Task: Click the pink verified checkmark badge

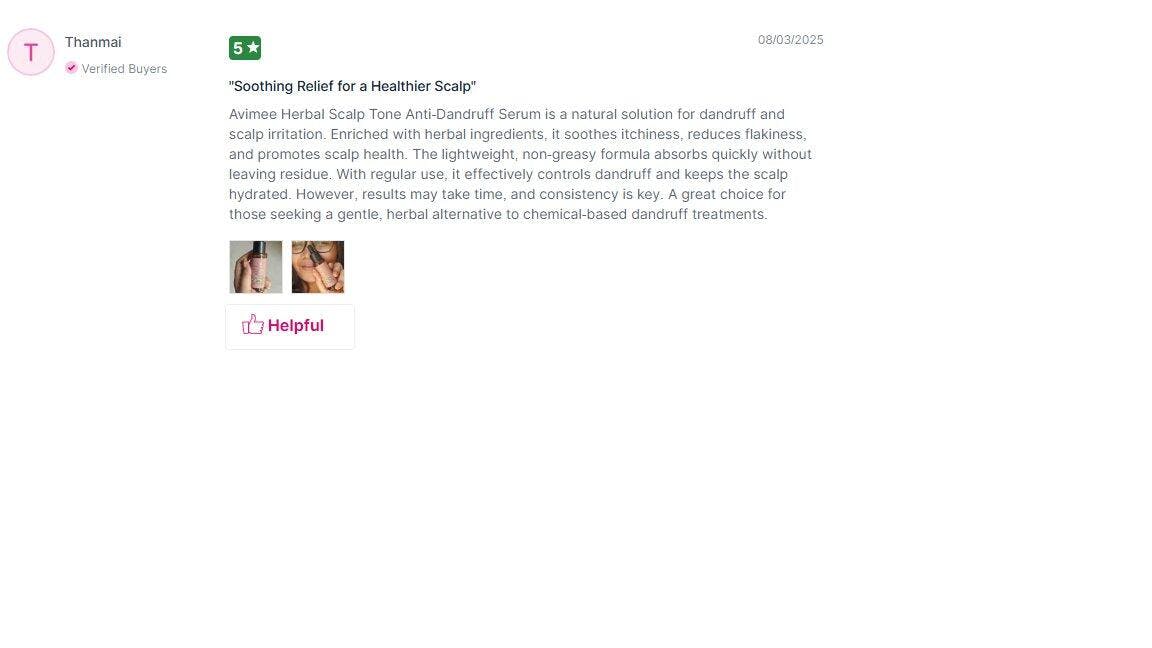Action: tap(71, 68)
